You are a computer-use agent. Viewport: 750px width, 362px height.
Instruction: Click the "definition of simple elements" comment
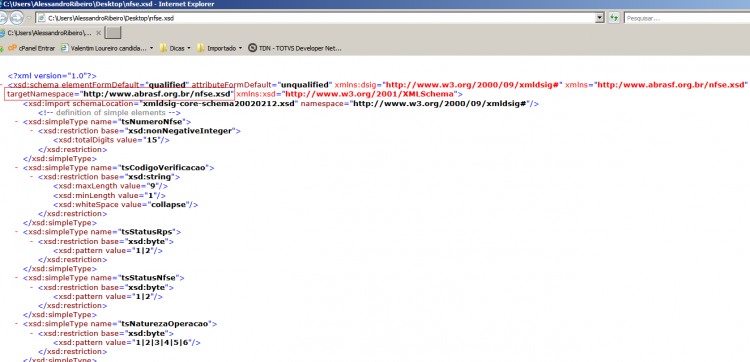(x=109, y=113)
